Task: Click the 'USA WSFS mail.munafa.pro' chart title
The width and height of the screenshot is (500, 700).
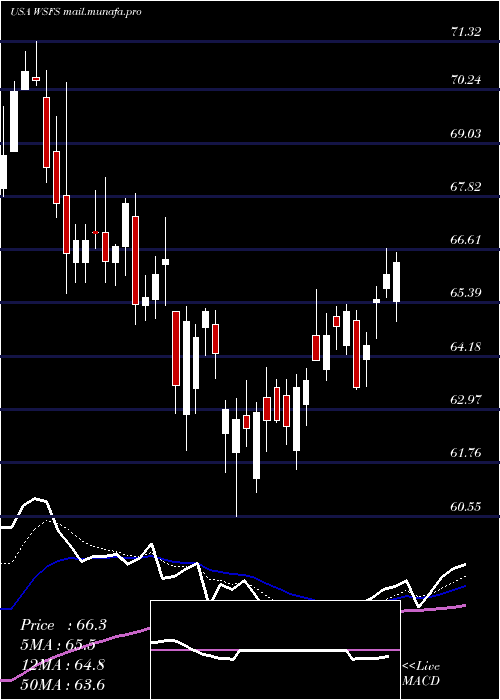Action: pos(75,12)
